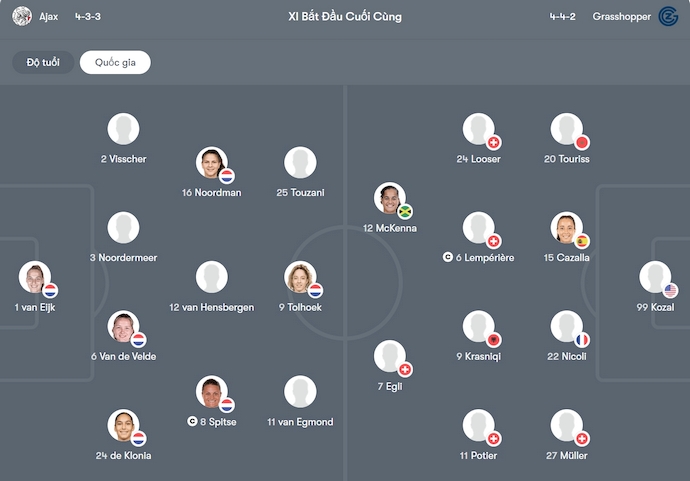
Task: Click Cazalla's player photo
Action: [566, 228]
